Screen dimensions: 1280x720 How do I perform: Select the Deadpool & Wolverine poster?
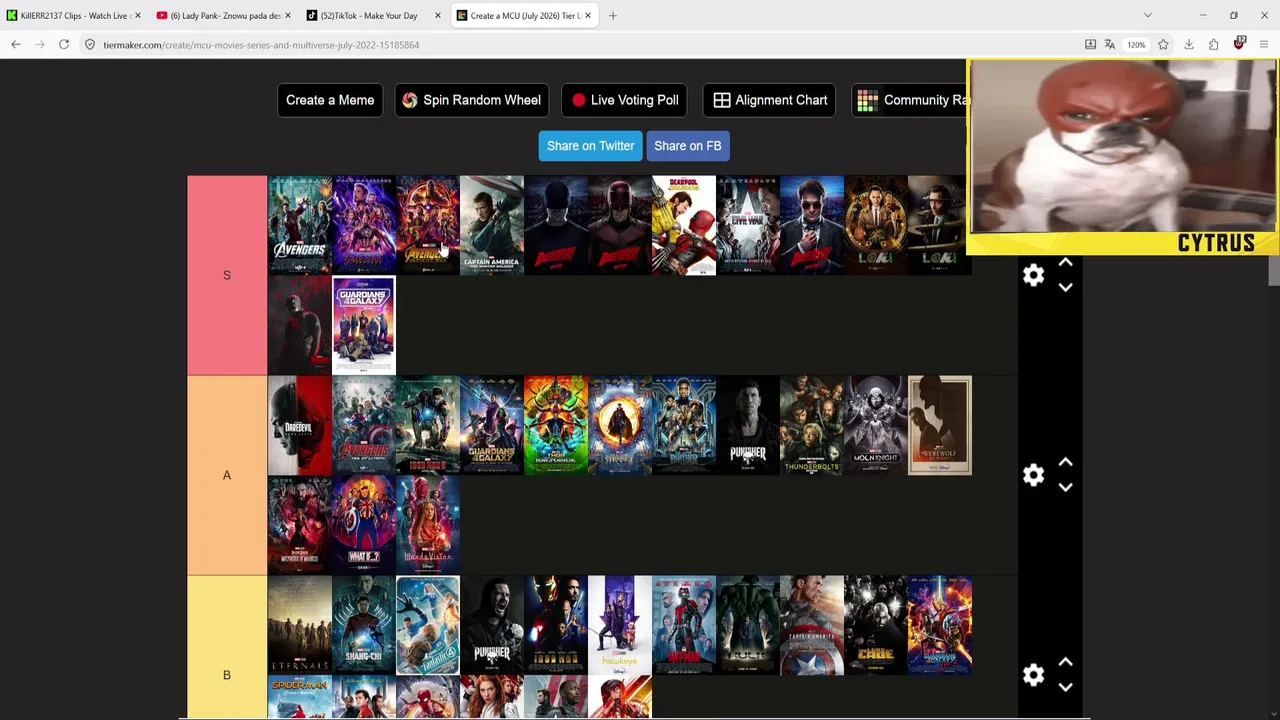pyautogui.click(x=684, y=225)
